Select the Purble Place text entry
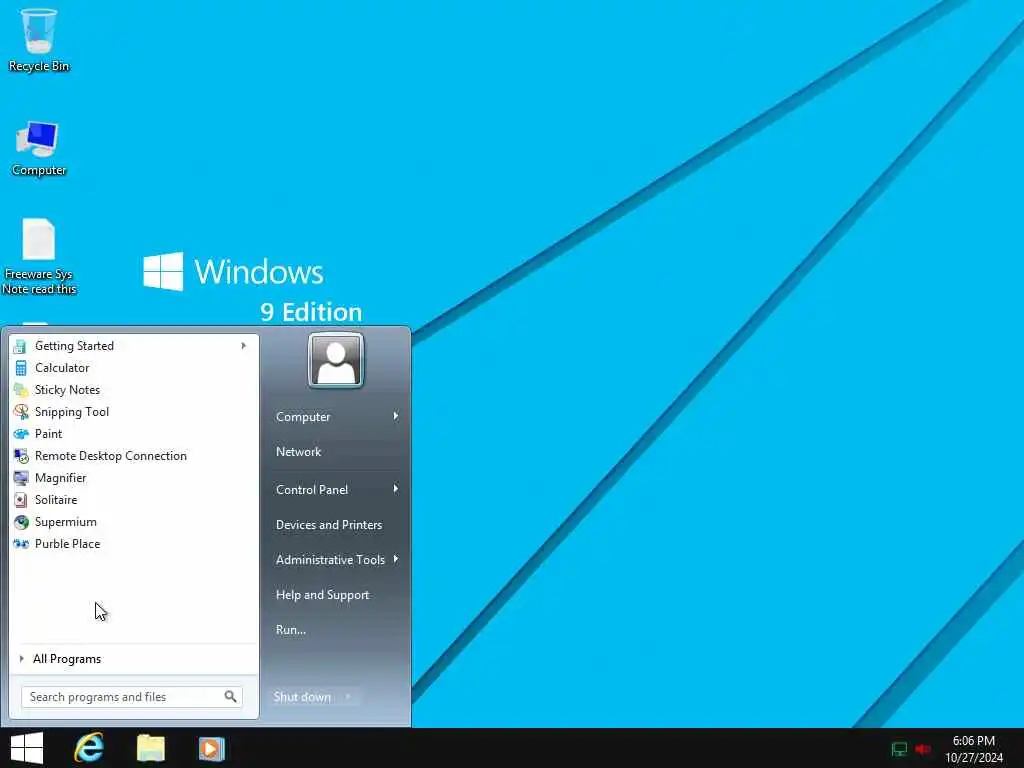 pos(67,544)
